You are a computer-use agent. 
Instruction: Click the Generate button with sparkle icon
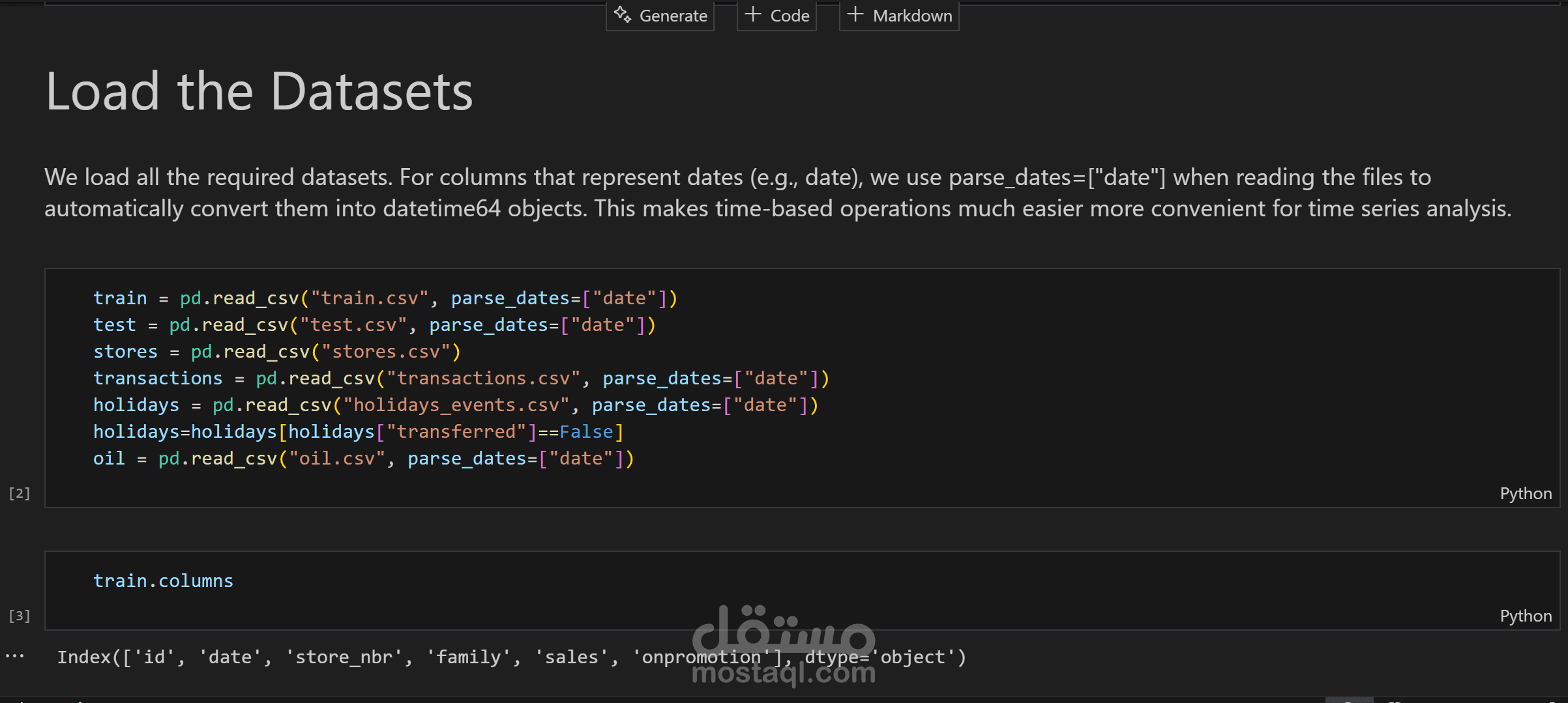660,16
